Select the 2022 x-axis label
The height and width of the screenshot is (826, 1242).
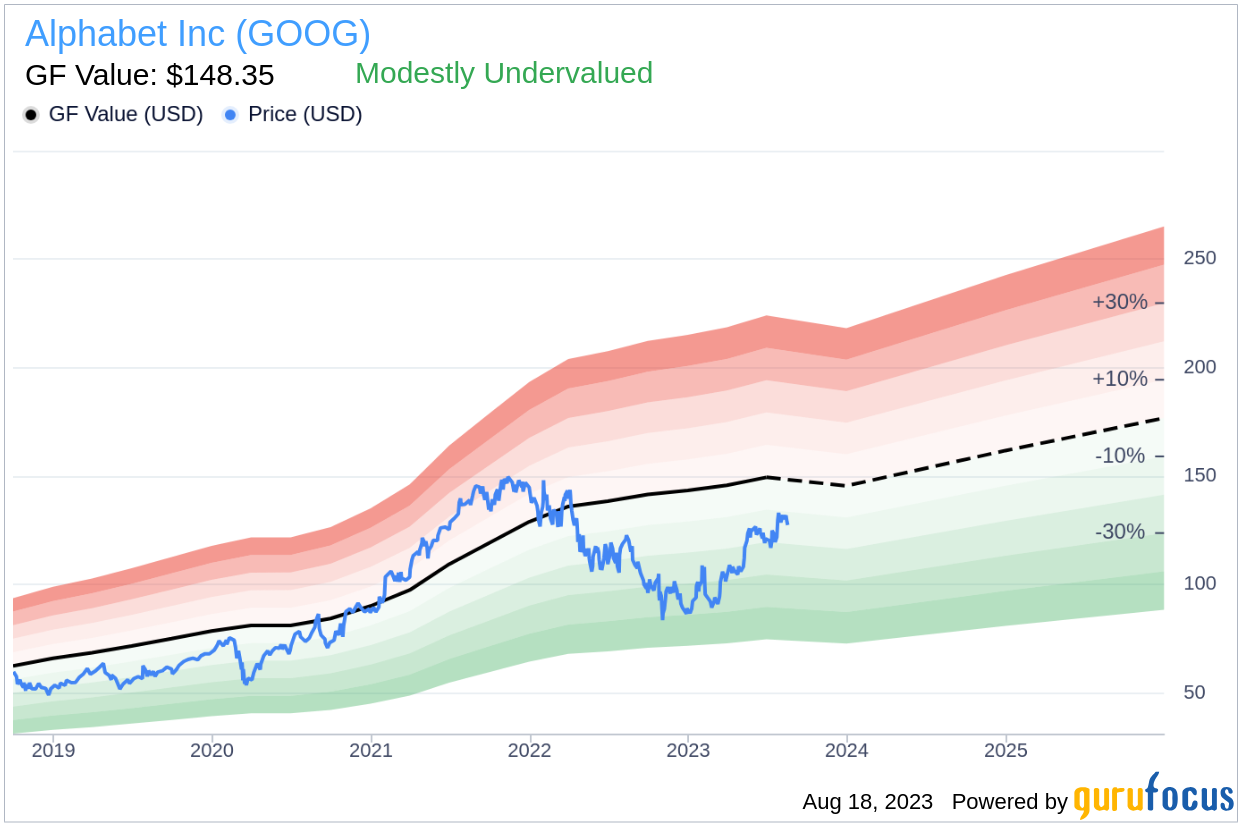pyautogui.click(x=530, y=751)
